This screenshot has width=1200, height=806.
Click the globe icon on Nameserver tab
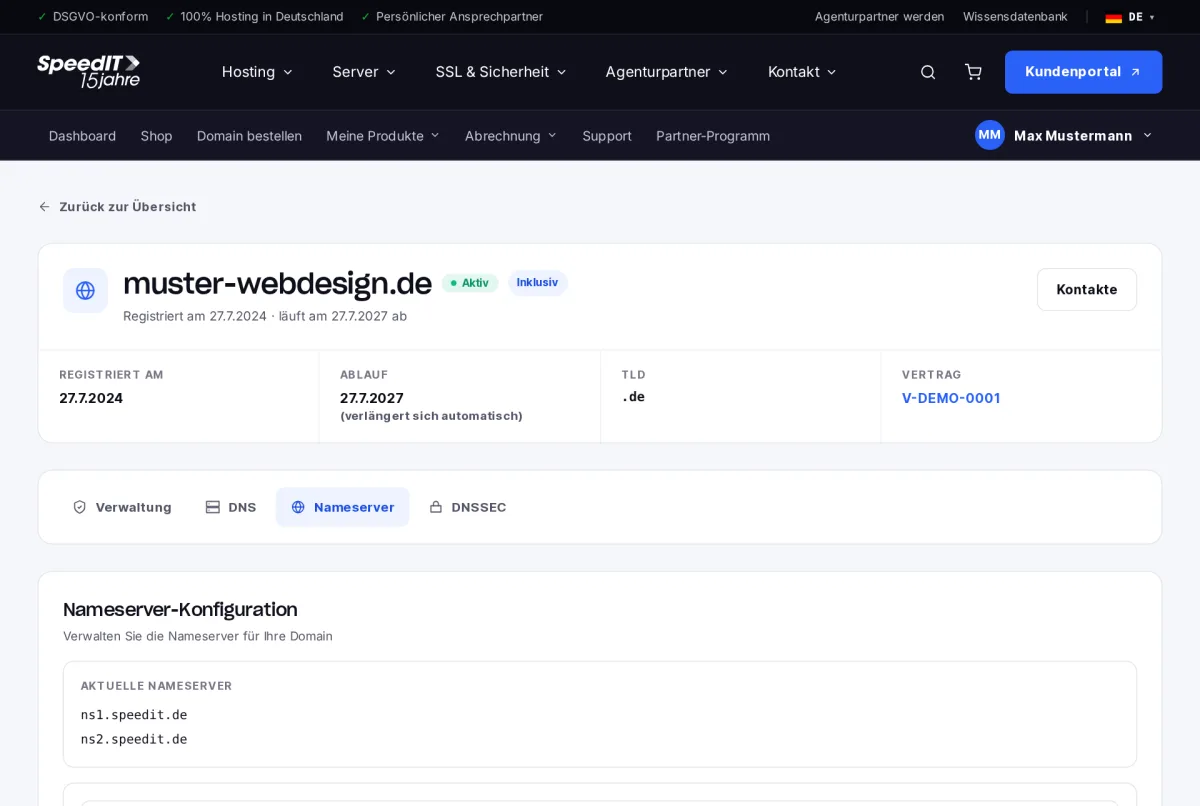pyautogui.click(x=298, y=507)
